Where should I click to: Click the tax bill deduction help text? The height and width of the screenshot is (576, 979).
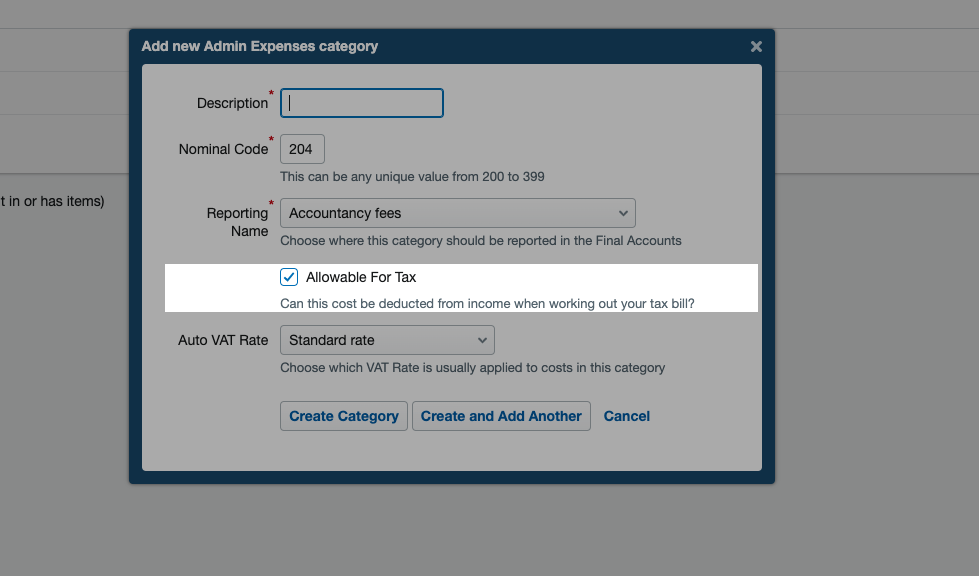point(487,303)
